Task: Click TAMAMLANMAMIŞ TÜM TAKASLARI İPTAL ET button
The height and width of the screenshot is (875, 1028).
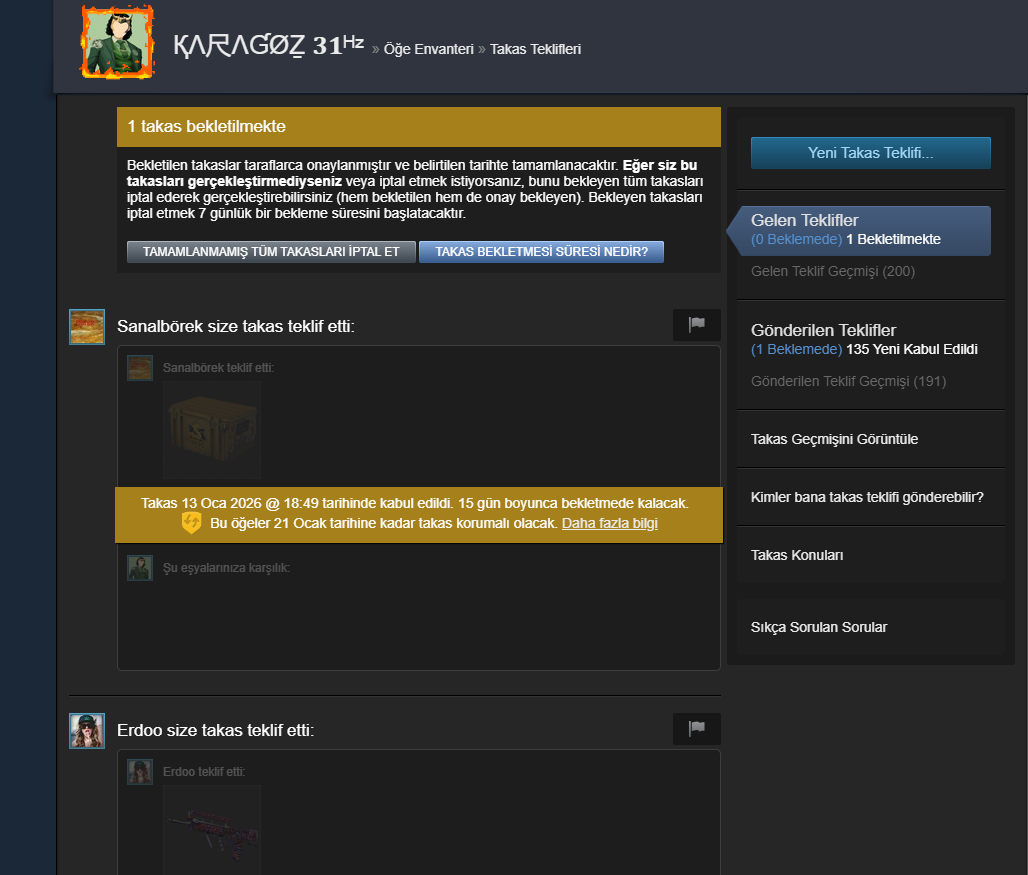Action: click(271, 252)
